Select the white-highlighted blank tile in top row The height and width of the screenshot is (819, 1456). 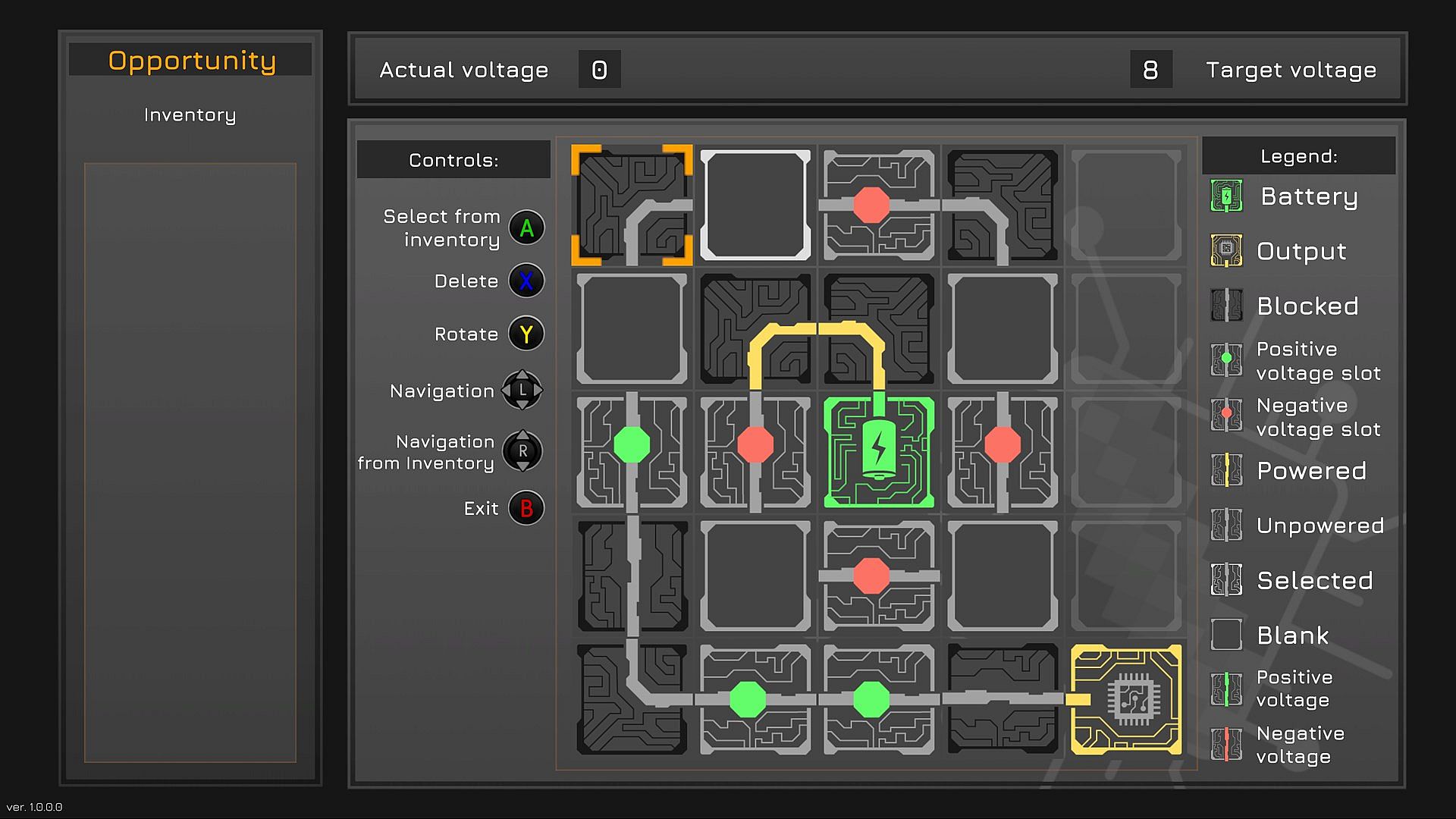(x=755, y=205)
